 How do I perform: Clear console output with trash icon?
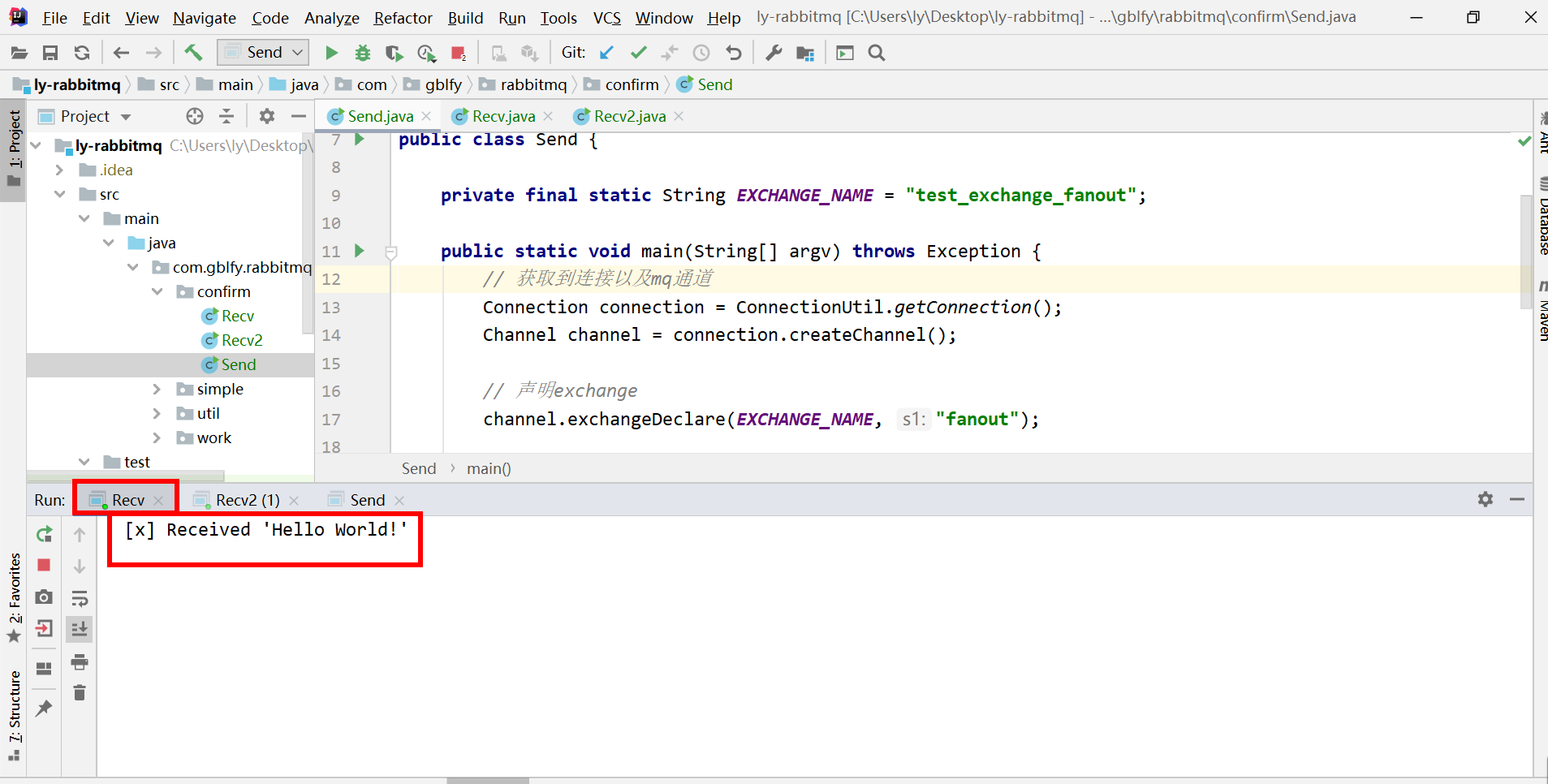80,692
